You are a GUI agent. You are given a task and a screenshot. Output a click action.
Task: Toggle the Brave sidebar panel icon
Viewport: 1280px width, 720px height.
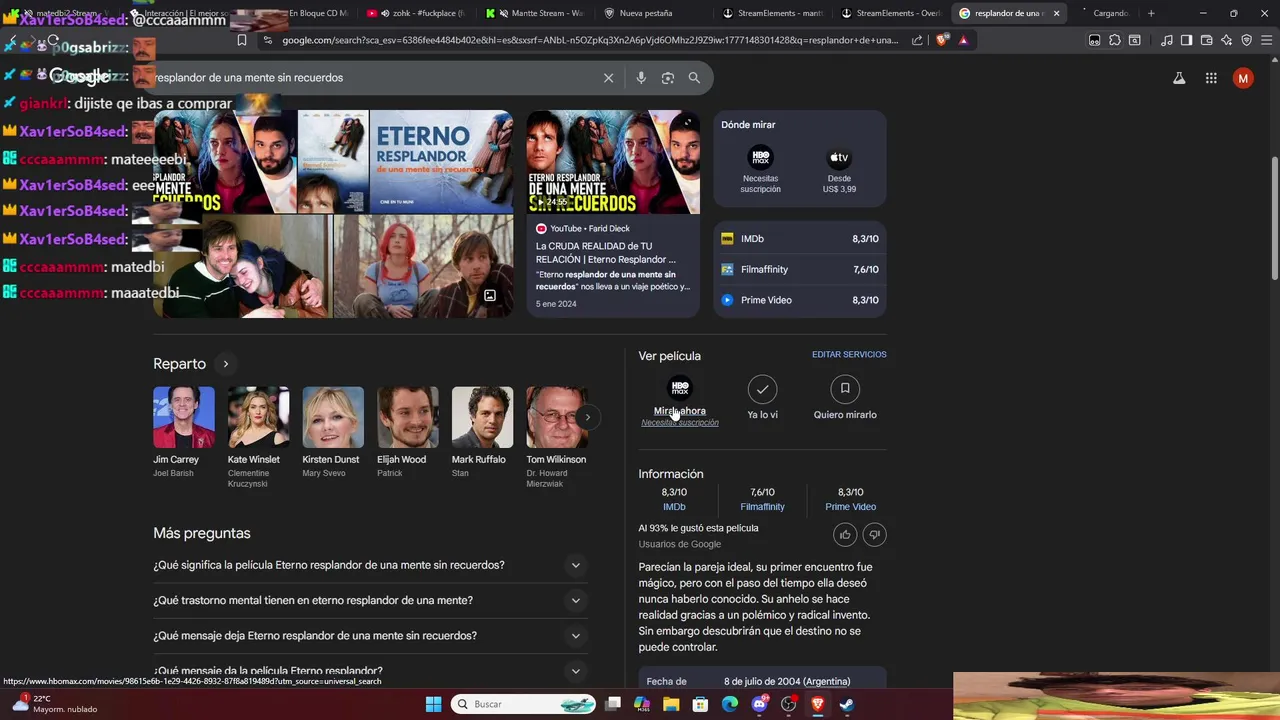1186,40
